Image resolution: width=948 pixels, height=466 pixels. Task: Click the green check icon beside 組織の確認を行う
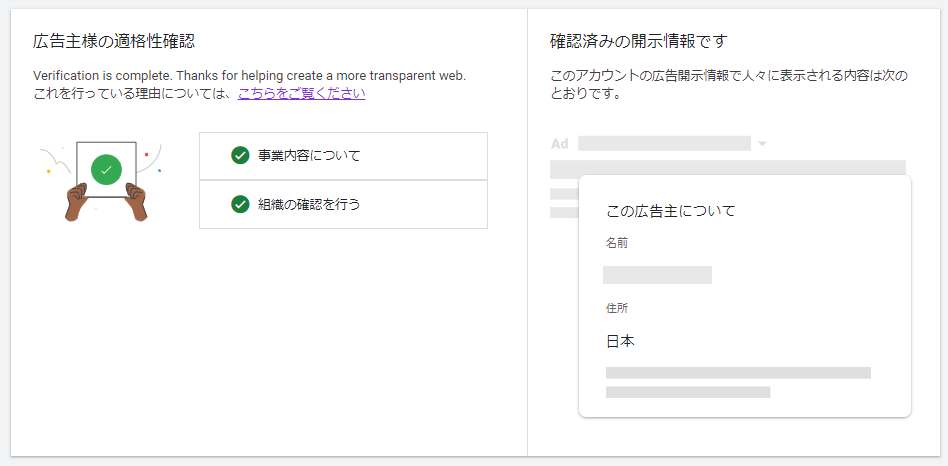coord(240,204)
